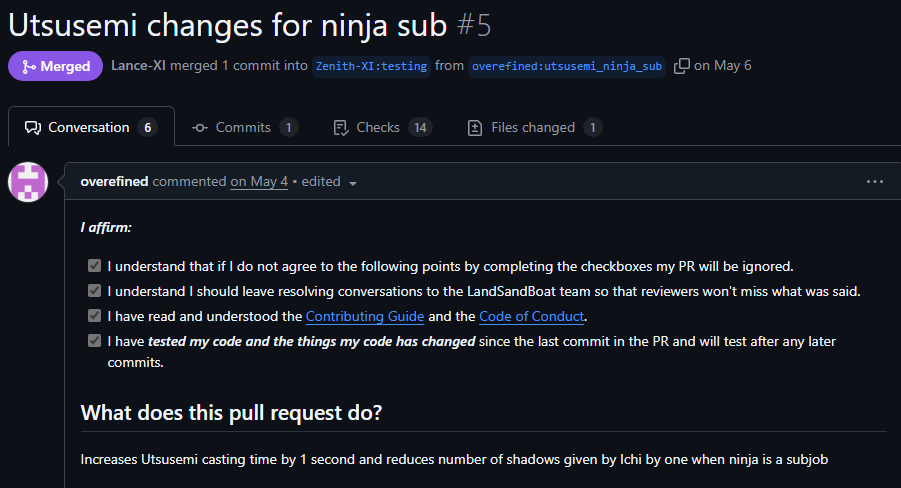The height and width of the screenshot is (488, 901).
Task: Open the Contributing Guide link
Action: tap(365, 316)
